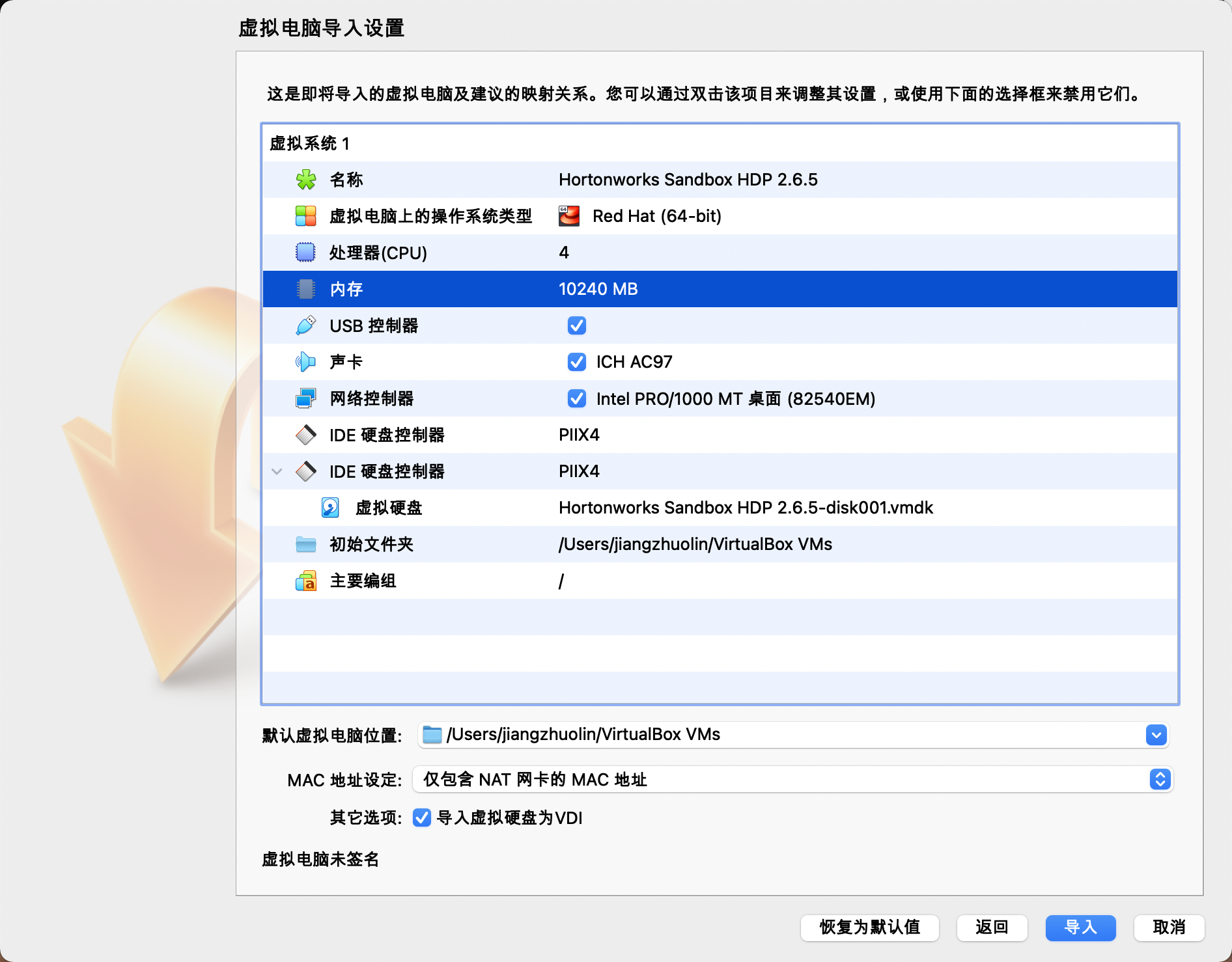Uncheck the USB 控制器 checkbox
1232x962 pixels.
coord(577,325)
